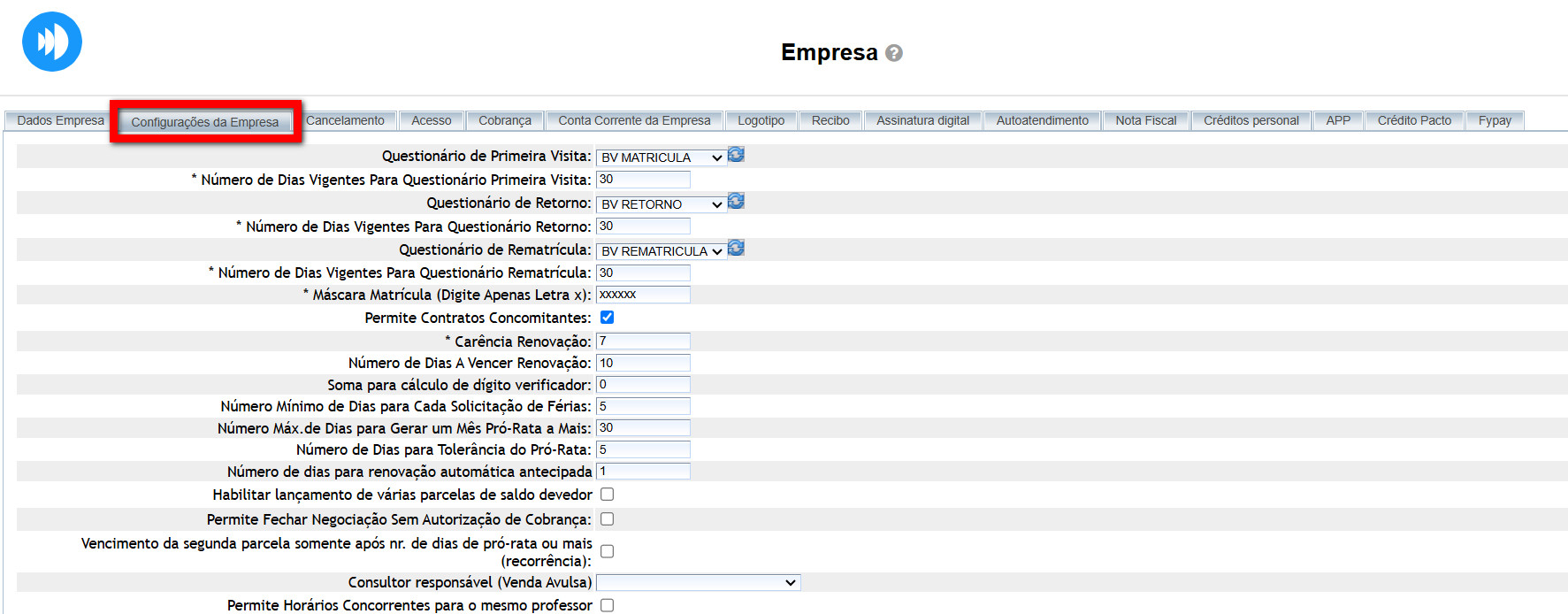Screen dimensions: 1568x614
Task: Switch to the Dados Empresa tab
Action: pos(60,120)
